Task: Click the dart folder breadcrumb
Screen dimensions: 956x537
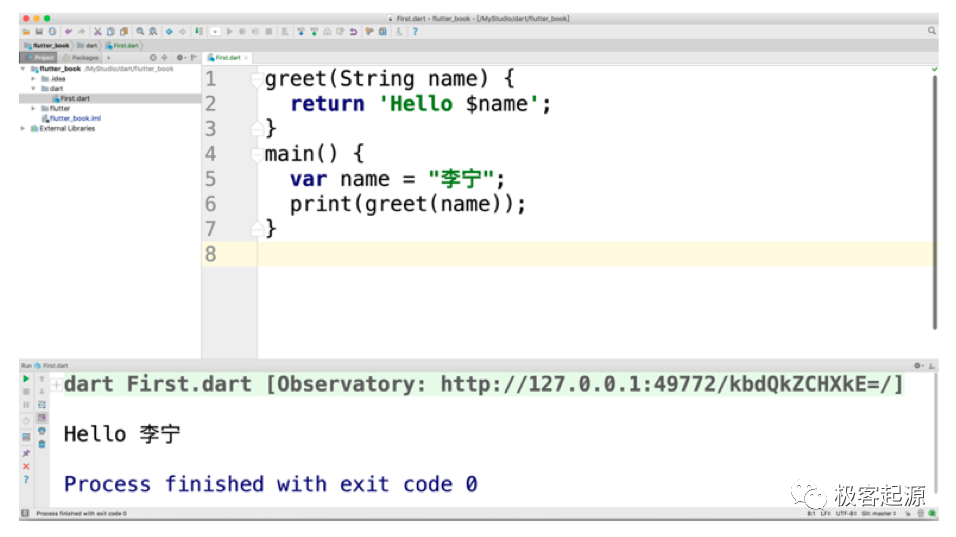Action: (x=88, y=46)
